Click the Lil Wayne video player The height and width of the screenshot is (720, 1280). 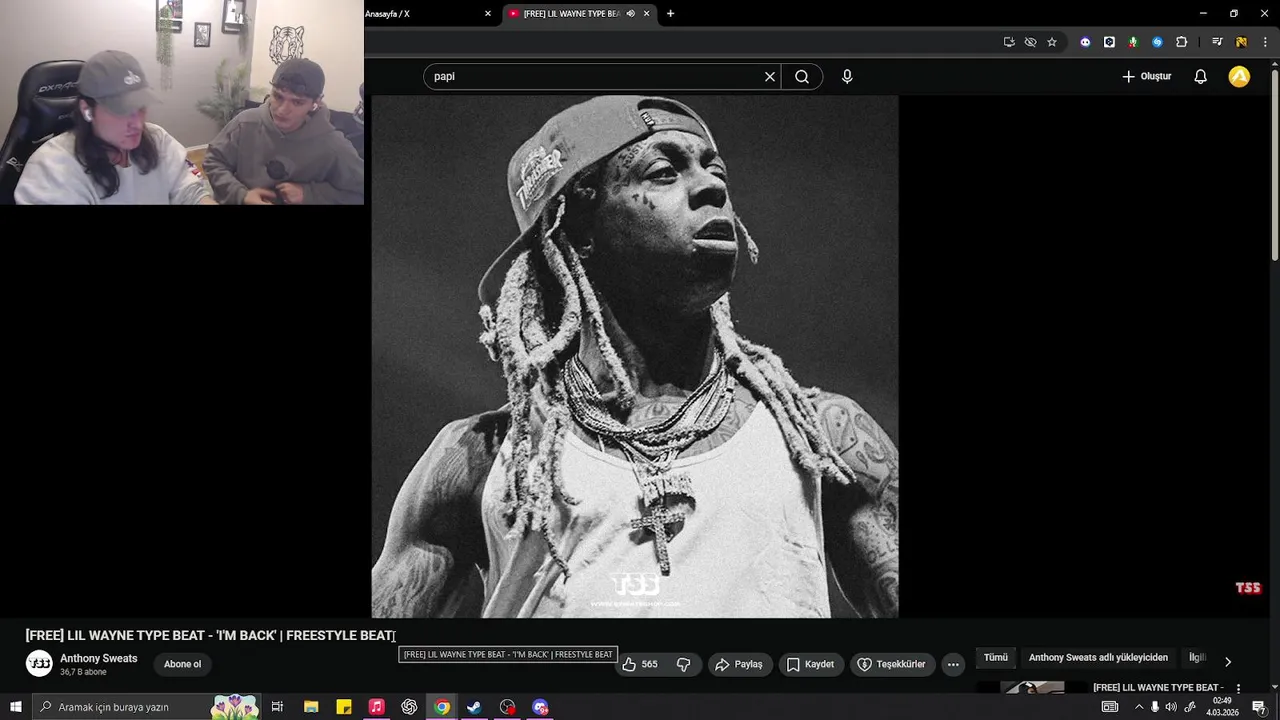(x=635, y=357)
